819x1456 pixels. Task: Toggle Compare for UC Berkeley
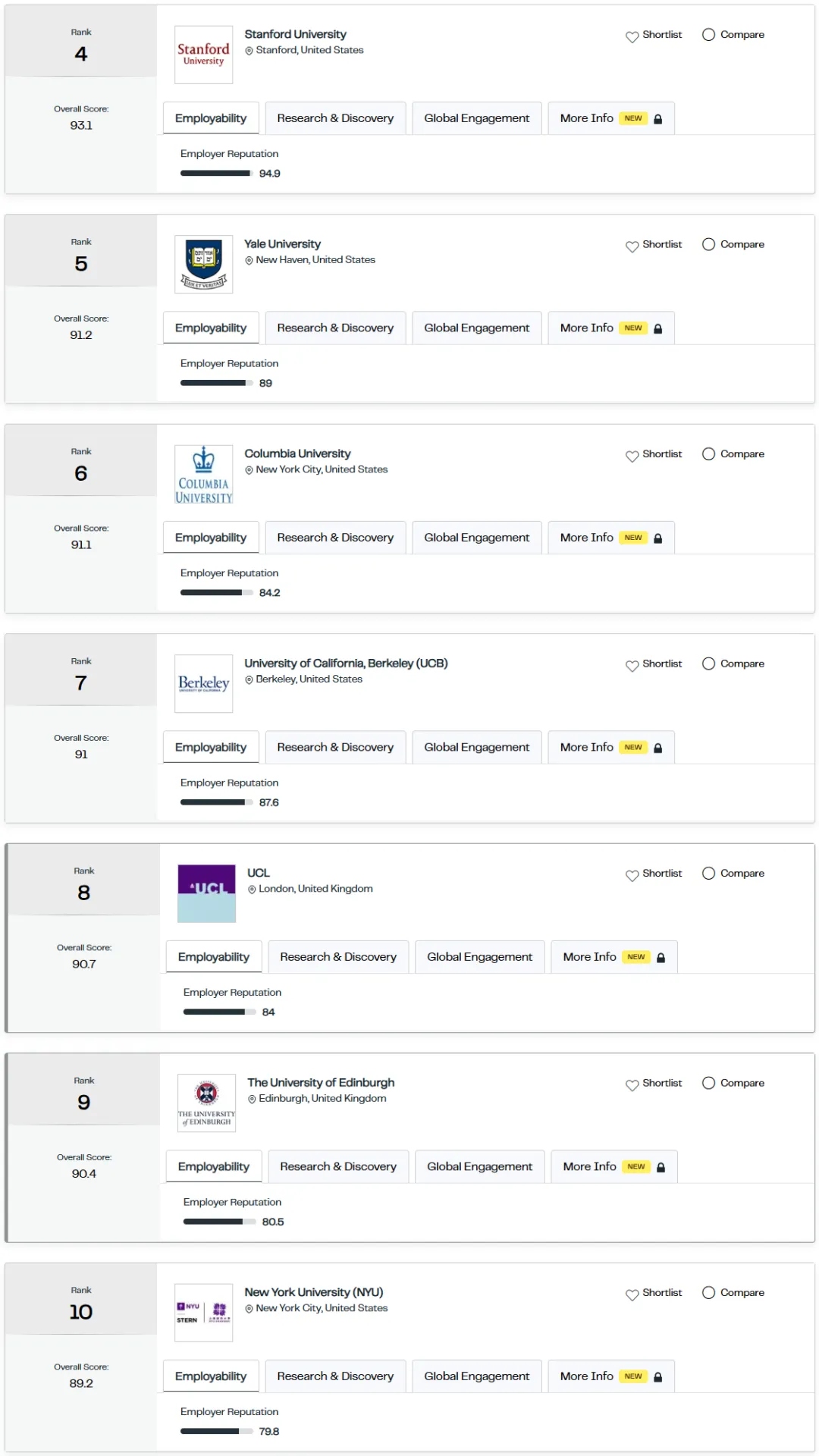tap(708, 664)
